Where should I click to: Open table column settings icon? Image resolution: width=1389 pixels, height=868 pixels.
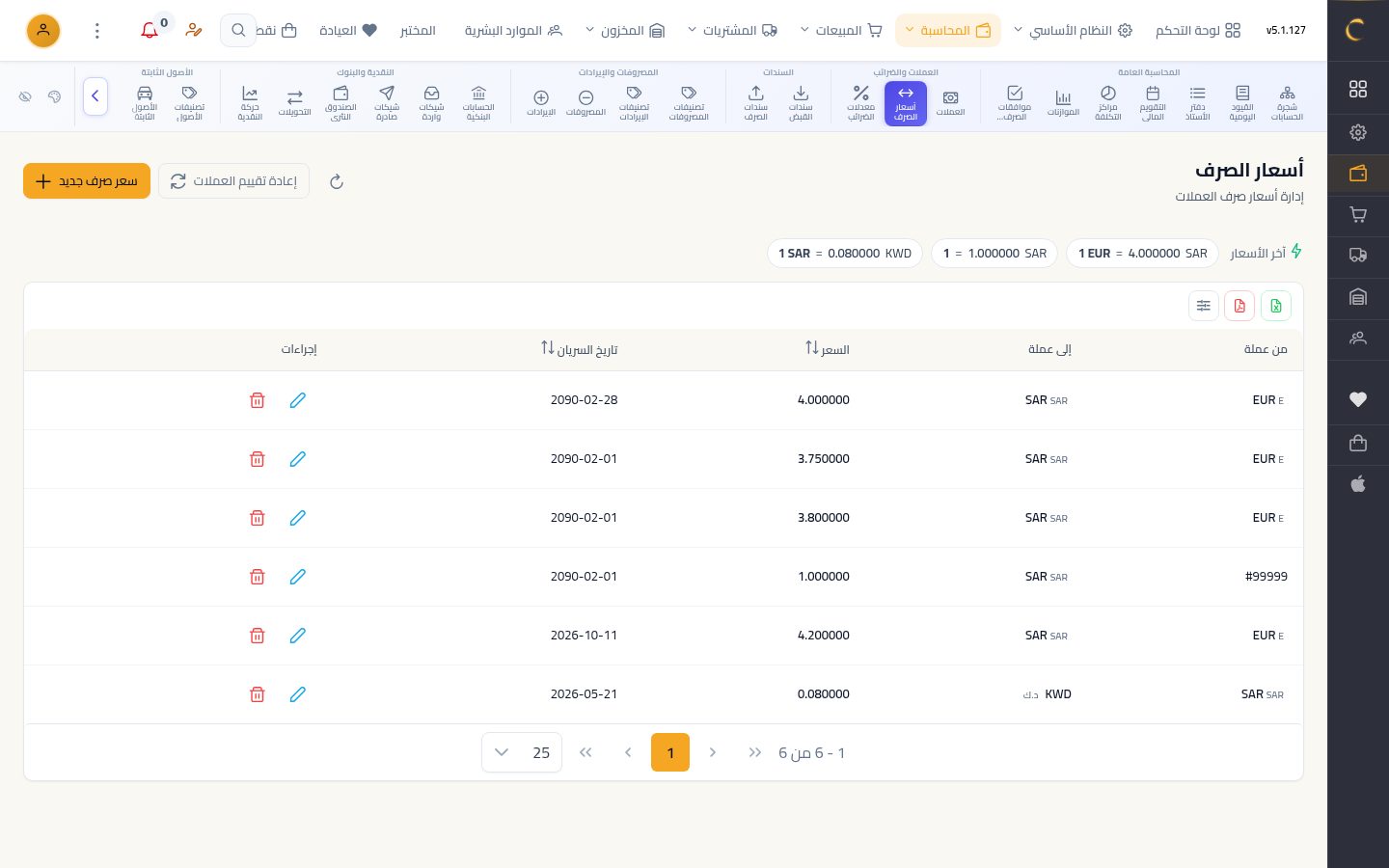tap(1204, 306)
